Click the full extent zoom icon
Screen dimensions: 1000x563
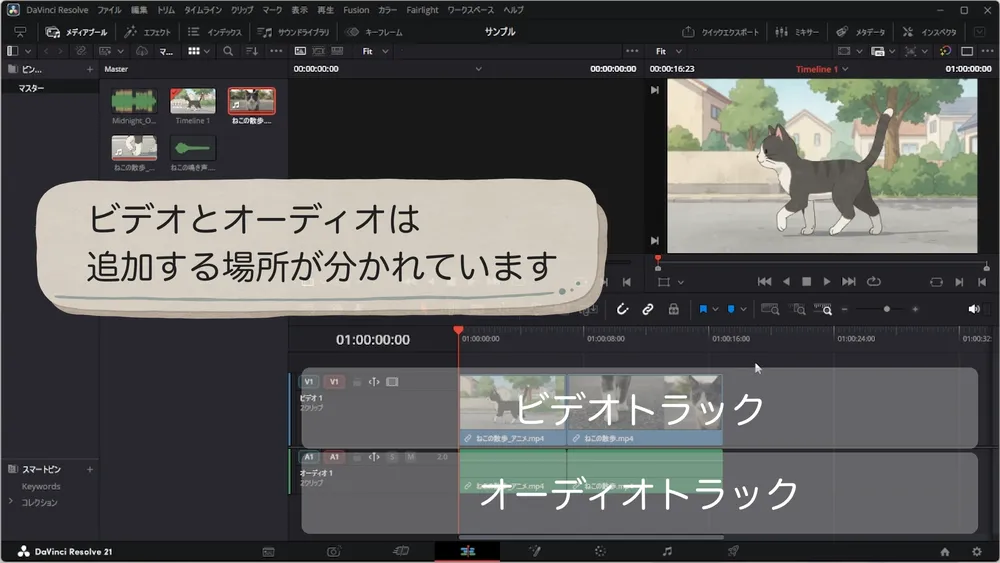tap(770, 309)
